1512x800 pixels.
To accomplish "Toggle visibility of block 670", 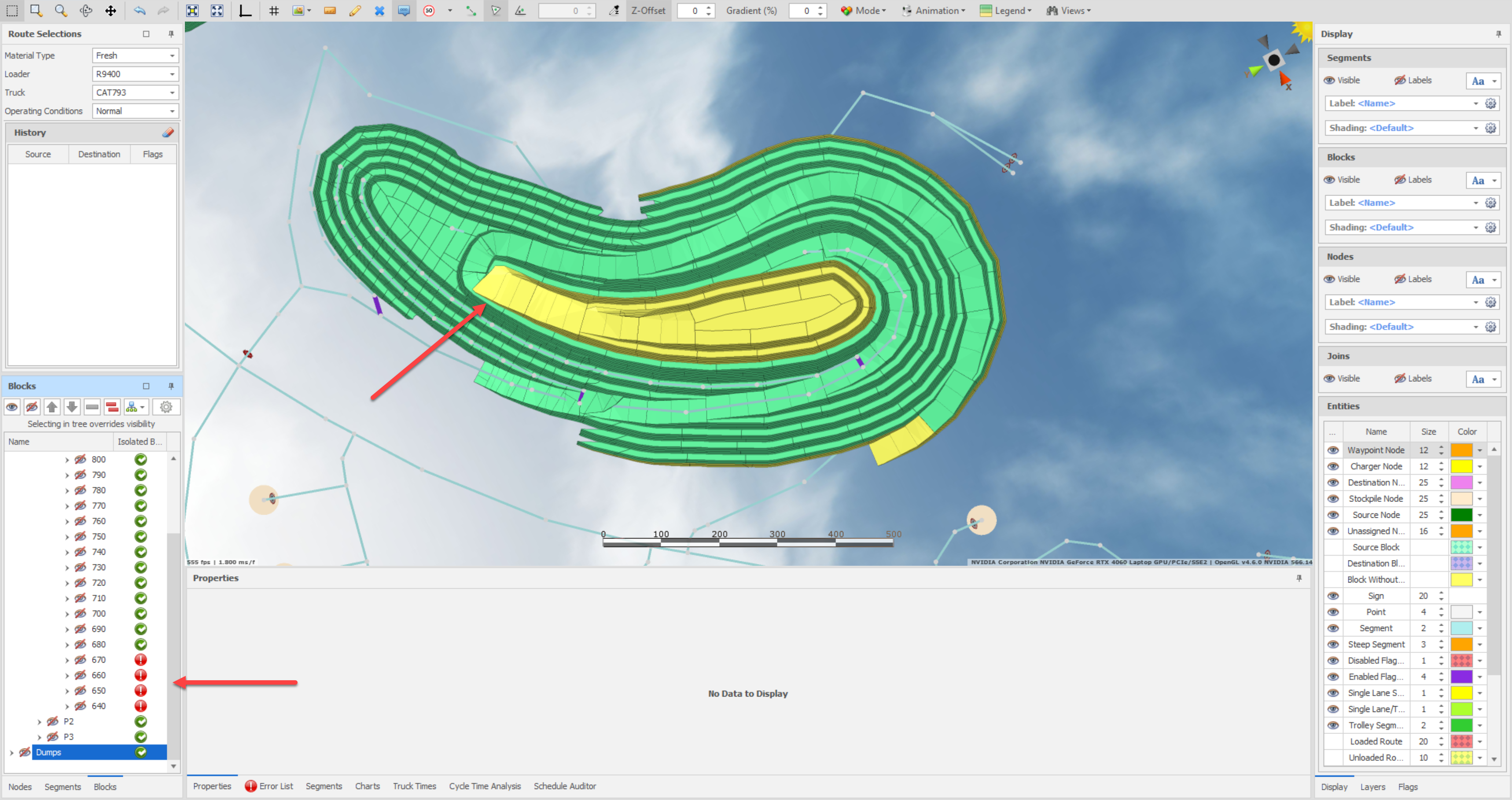I will 81,660.
